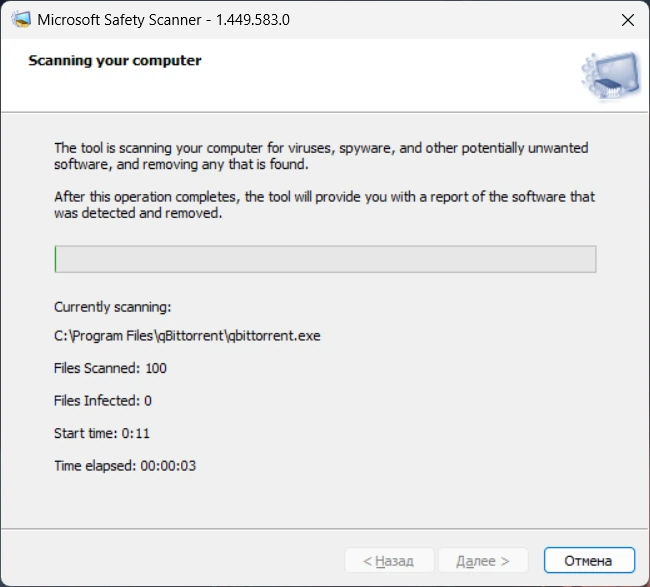Click the 'Files Scanned: 100' line

tap(110, 368)
